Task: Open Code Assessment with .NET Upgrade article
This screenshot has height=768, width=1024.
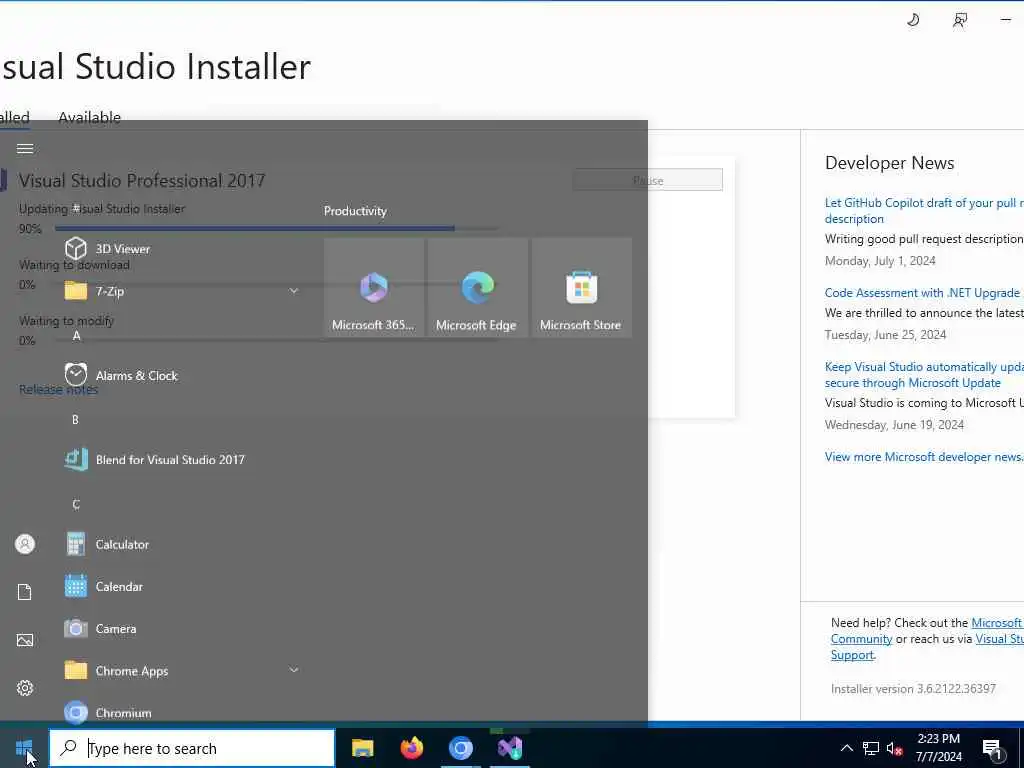Action: (922, 293)
